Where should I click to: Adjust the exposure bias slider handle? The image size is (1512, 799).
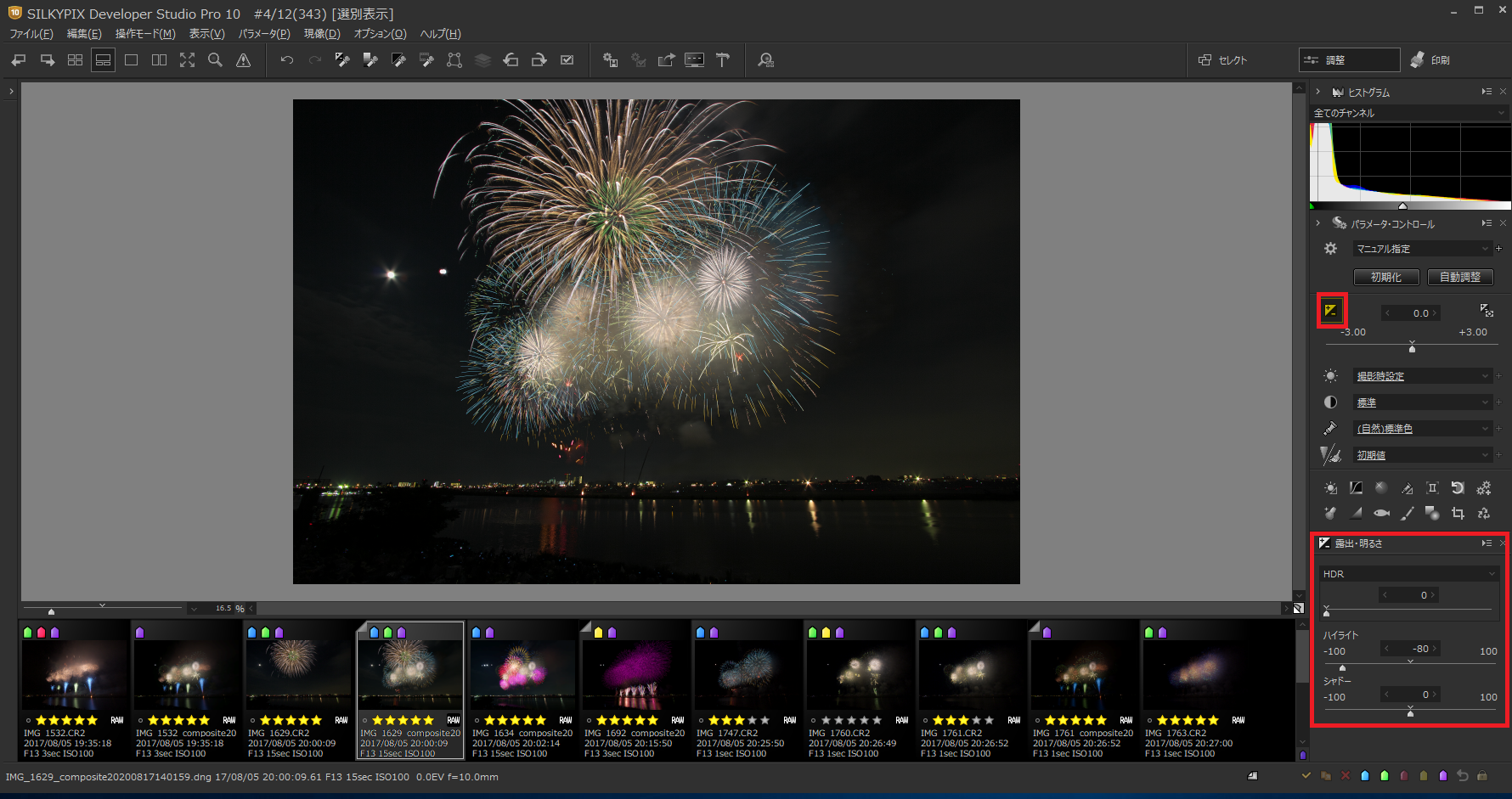(1412, 347)
